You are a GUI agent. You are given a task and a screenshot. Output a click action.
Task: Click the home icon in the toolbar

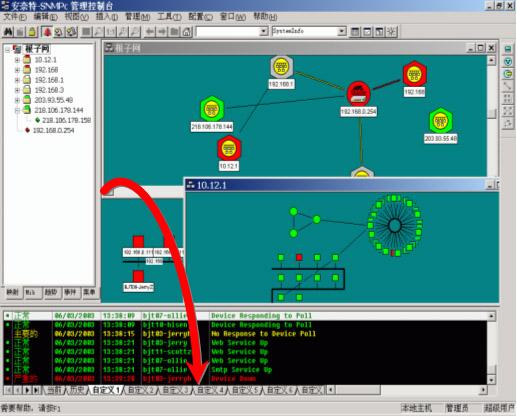pyautogui.click(x=187, y=32)
